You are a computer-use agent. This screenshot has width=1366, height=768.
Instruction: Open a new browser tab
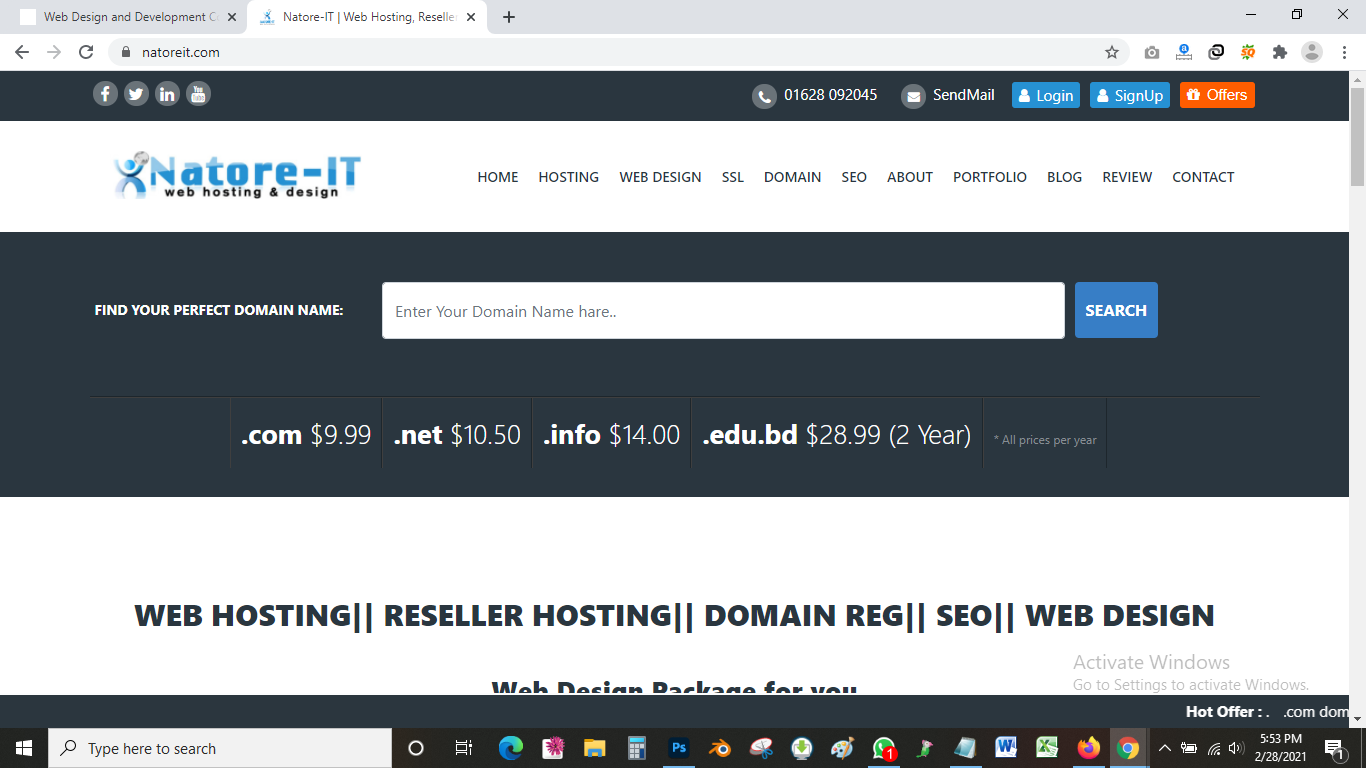(x=509, y=17)
